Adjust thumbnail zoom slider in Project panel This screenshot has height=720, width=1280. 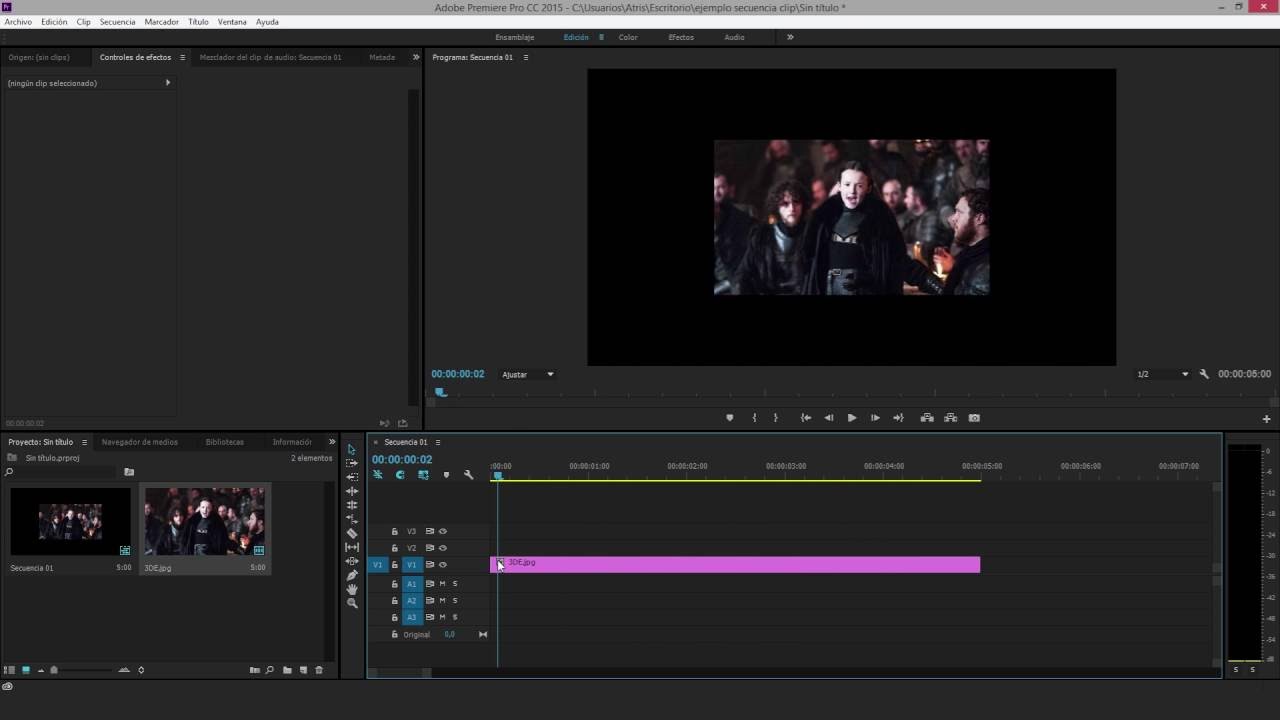pos(54,670)
